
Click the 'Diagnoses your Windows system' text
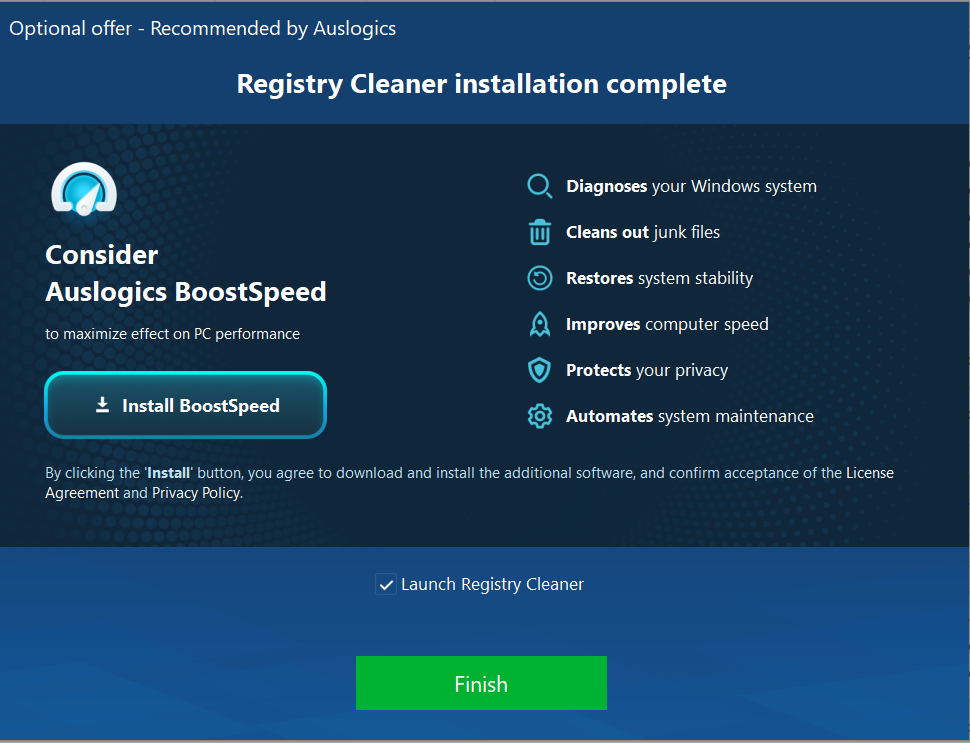point(692,186)
